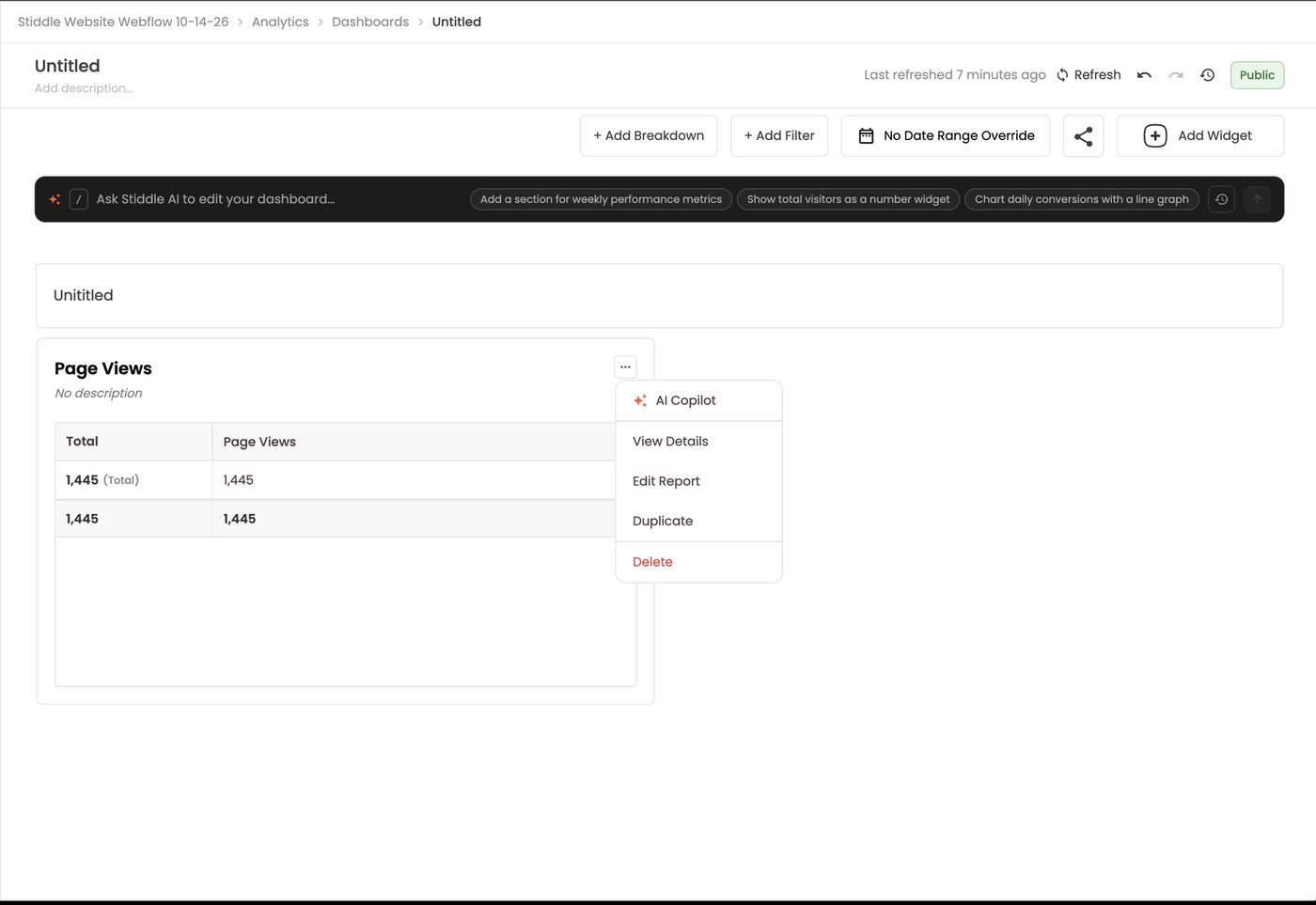Open Stiddle Website Webflow breadcrumb link

pyautogui.click(x=123, y=22)
